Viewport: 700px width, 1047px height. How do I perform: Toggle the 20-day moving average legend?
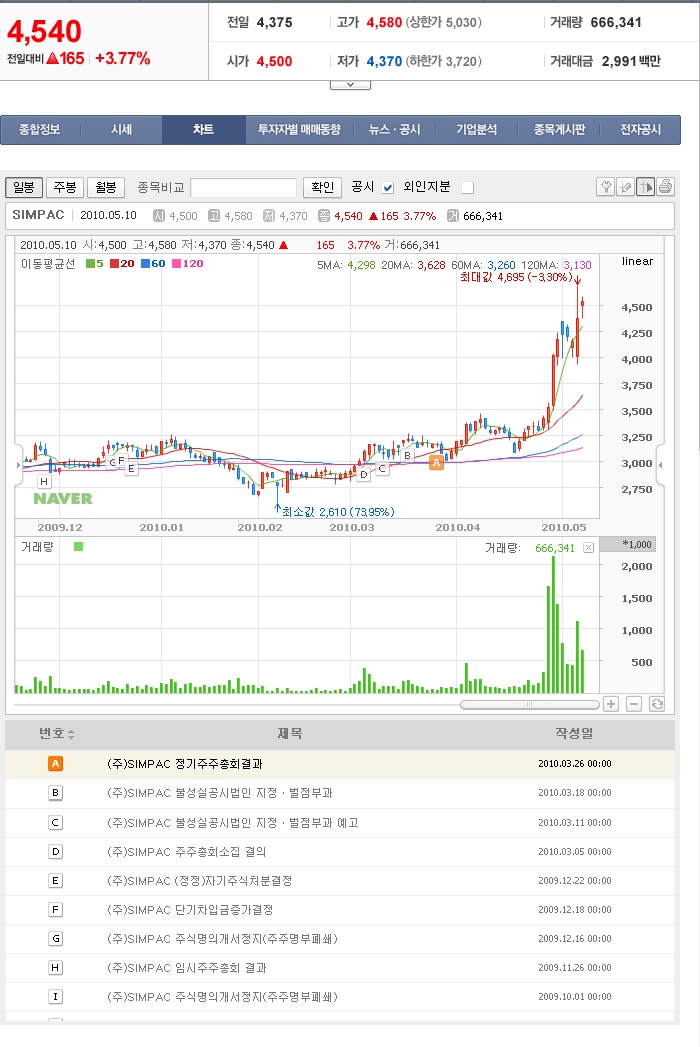point(122,264)
